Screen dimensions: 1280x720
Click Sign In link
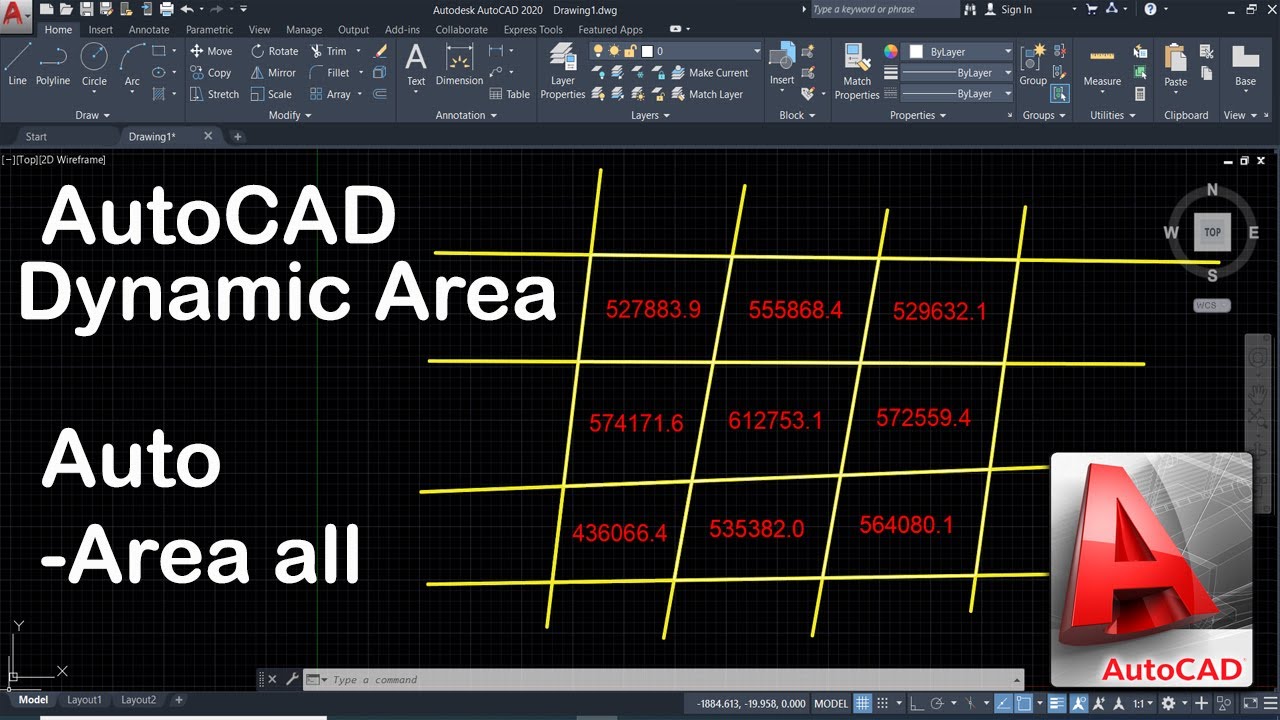1015,9
